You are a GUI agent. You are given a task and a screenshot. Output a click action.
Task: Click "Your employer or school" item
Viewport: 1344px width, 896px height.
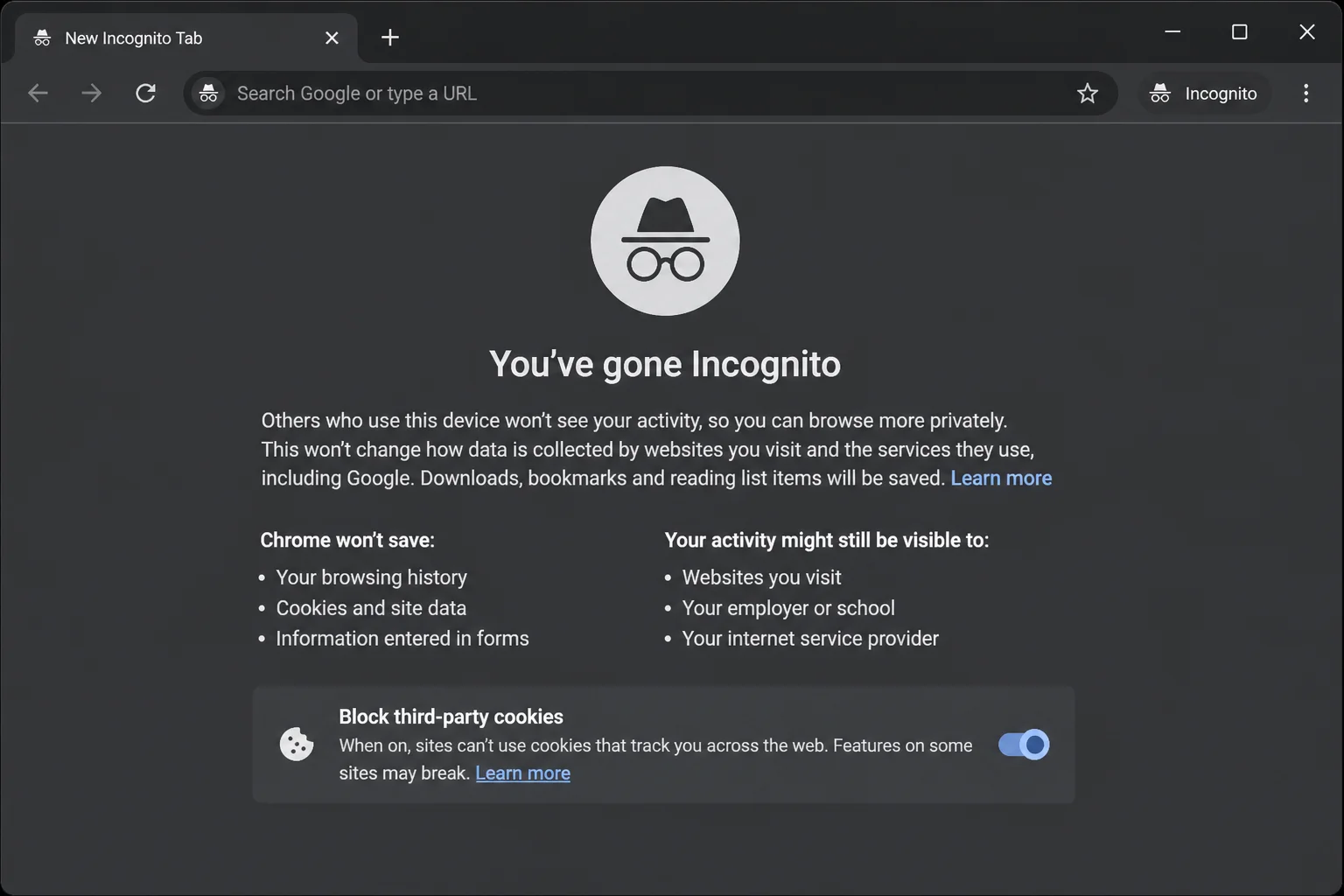pyautogui.click(x=788, y=608)
